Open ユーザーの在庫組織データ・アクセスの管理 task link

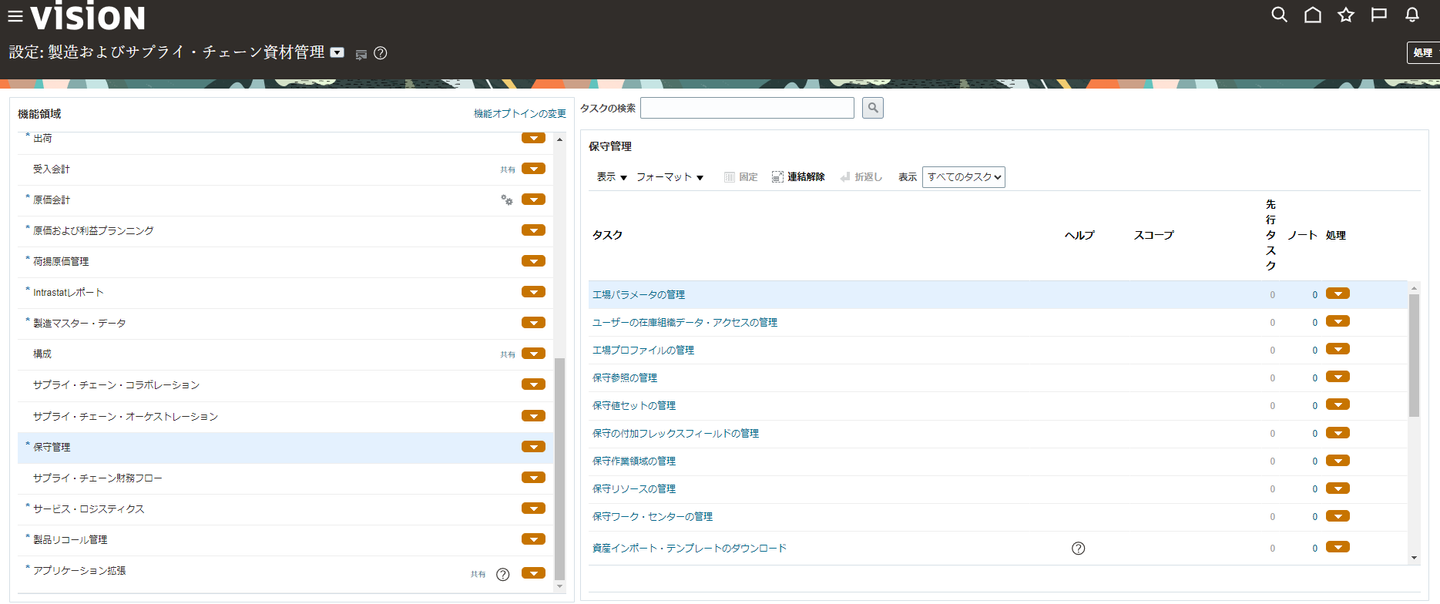coord(685,323)
